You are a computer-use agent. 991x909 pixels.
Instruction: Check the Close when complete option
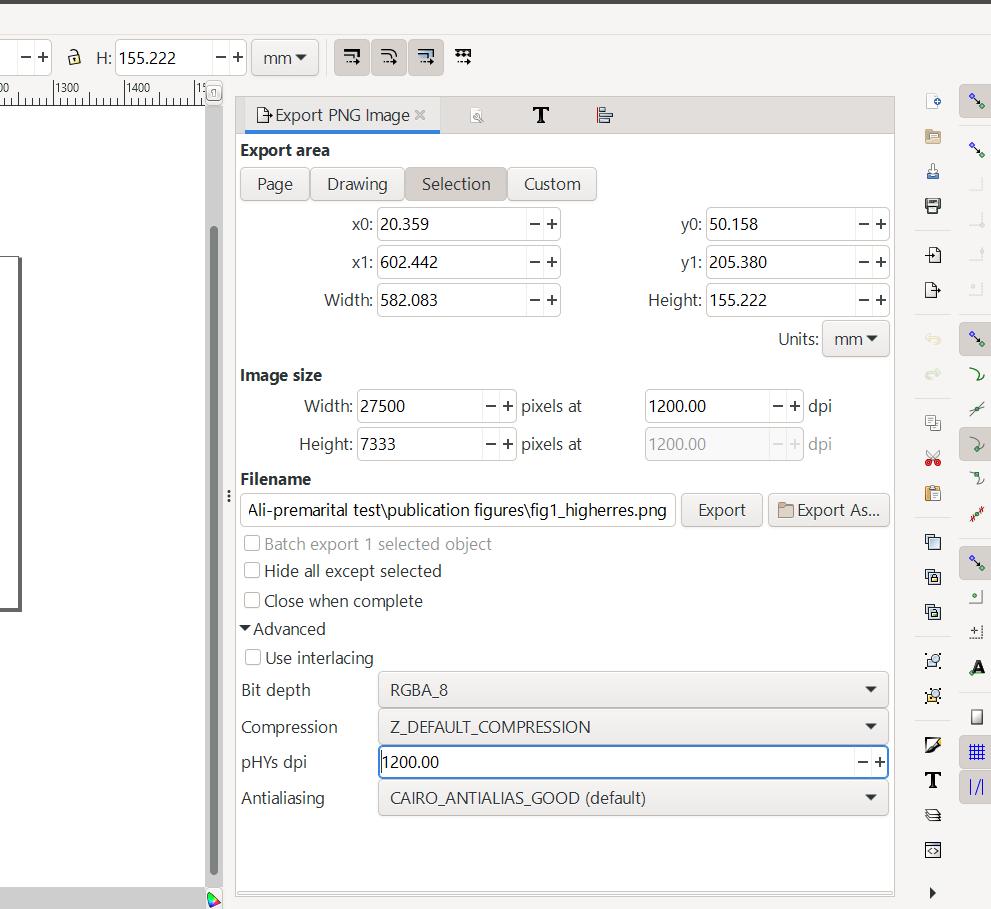[253, 601]
